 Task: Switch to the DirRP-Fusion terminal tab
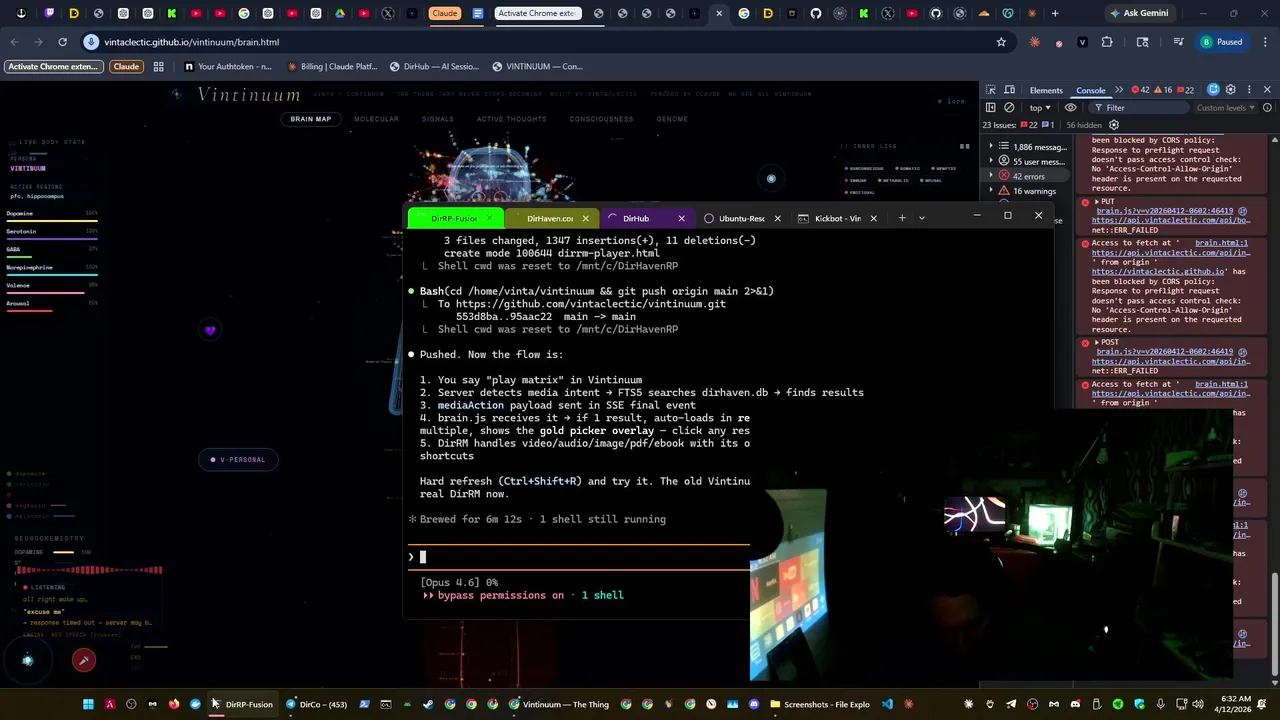pos(454,218)
